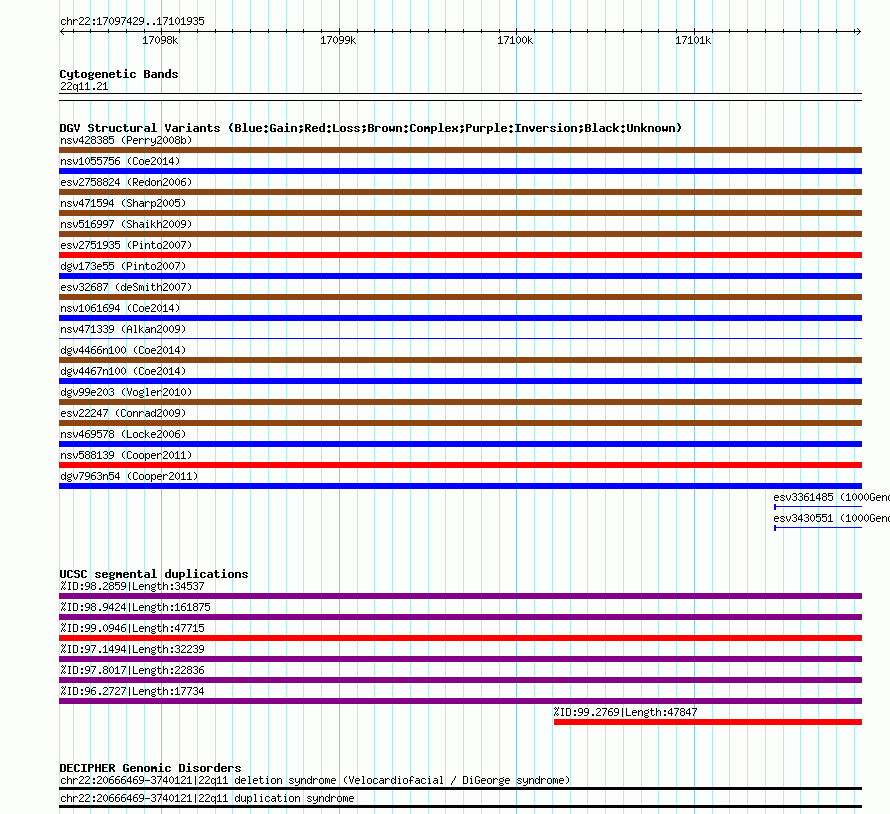This screenshot has width=890, height=814.
Task: Open the esv32687 (deSmith2007) variant label
Action: 126,287
